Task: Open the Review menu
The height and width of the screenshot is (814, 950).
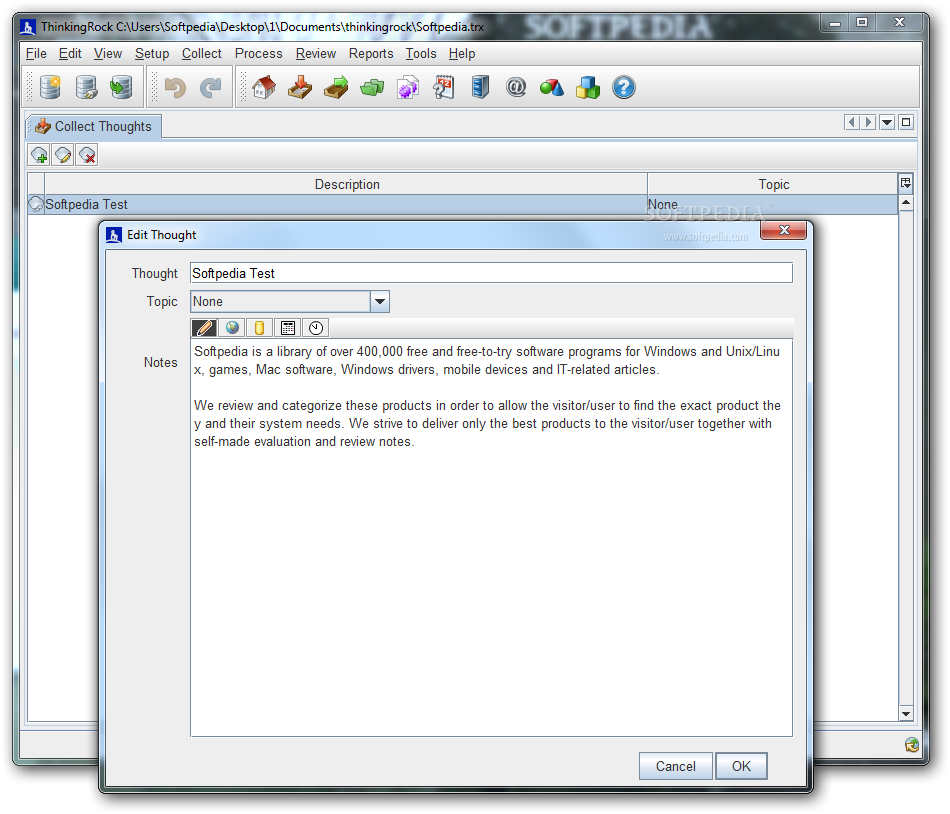Action: pos(316,53)
